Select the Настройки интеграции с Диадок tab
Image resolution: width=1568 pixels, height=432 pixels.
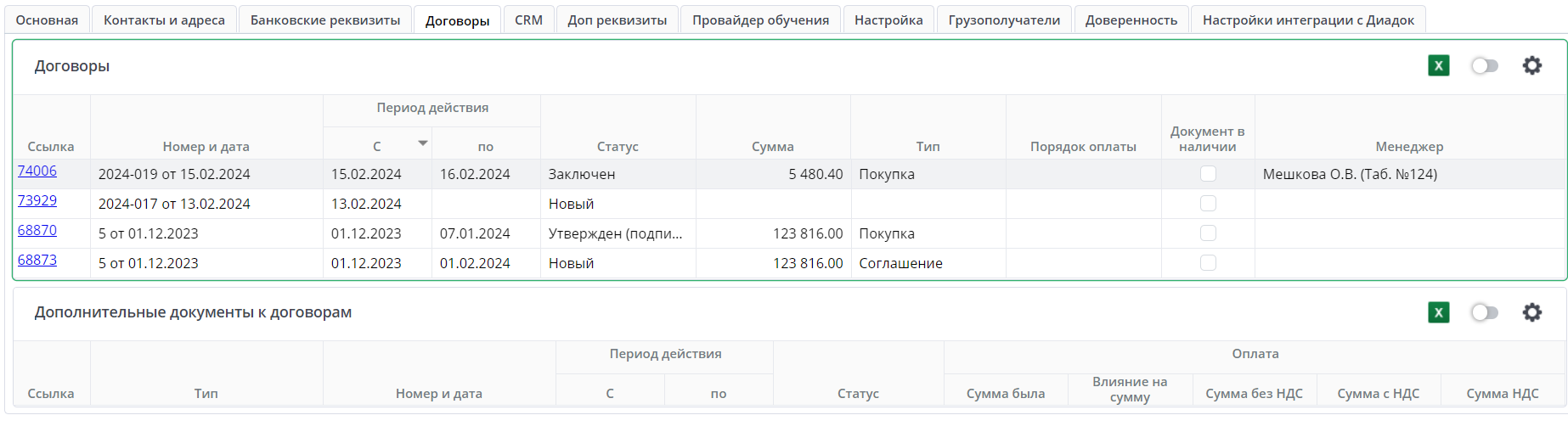1308,20
